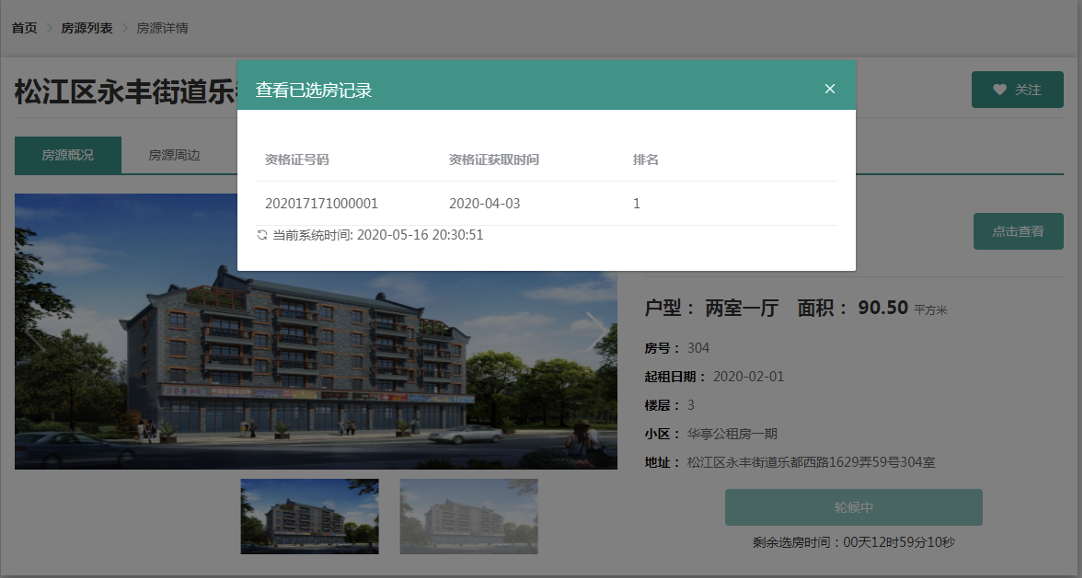Show the next carousel image arrow
The height and width of the screenshot is (578, 1082).
click(x=596, y=330)
